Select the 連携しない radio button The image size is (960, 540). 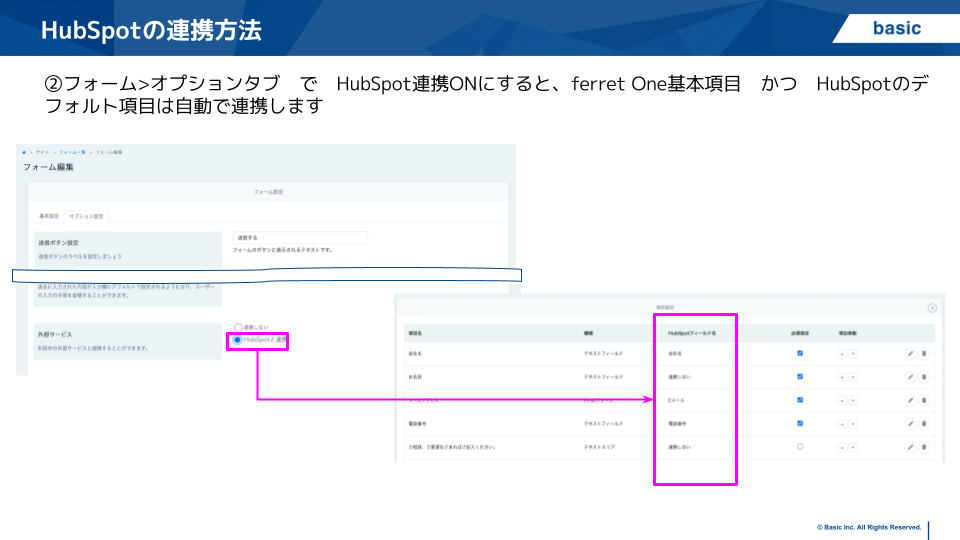click(x=238, y=328)
